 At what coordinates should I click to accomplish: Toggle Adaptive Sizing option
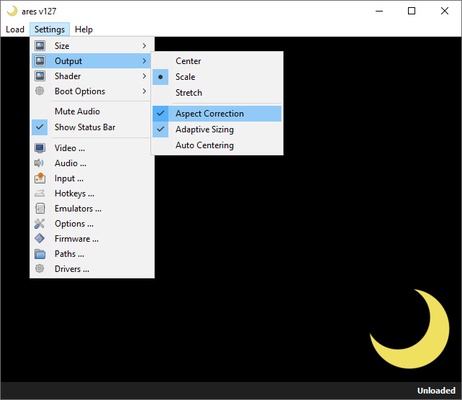click(x=217, y=129)
